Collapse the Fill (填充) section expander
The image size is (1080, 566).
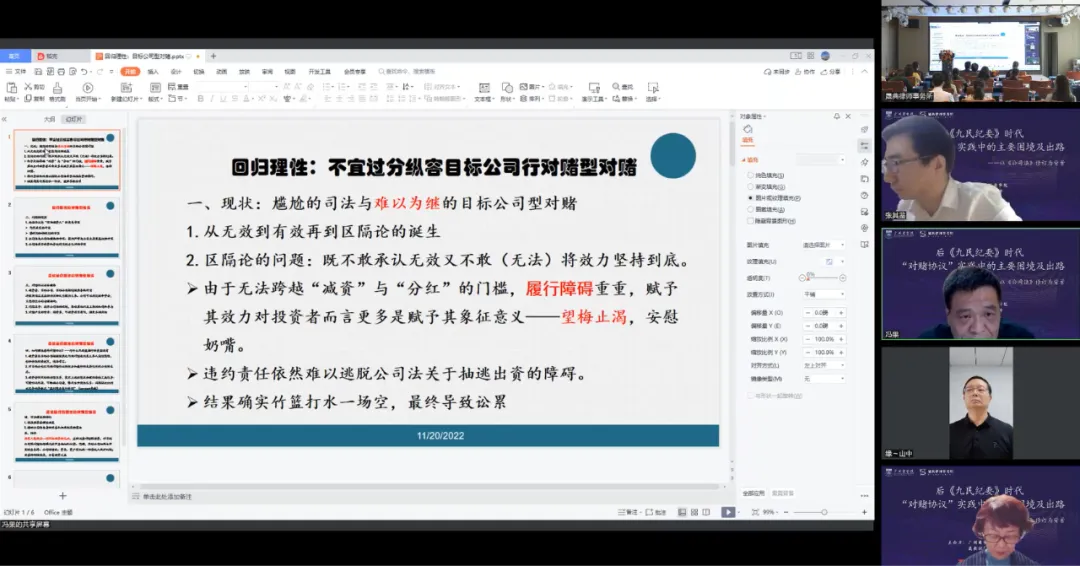743,160
